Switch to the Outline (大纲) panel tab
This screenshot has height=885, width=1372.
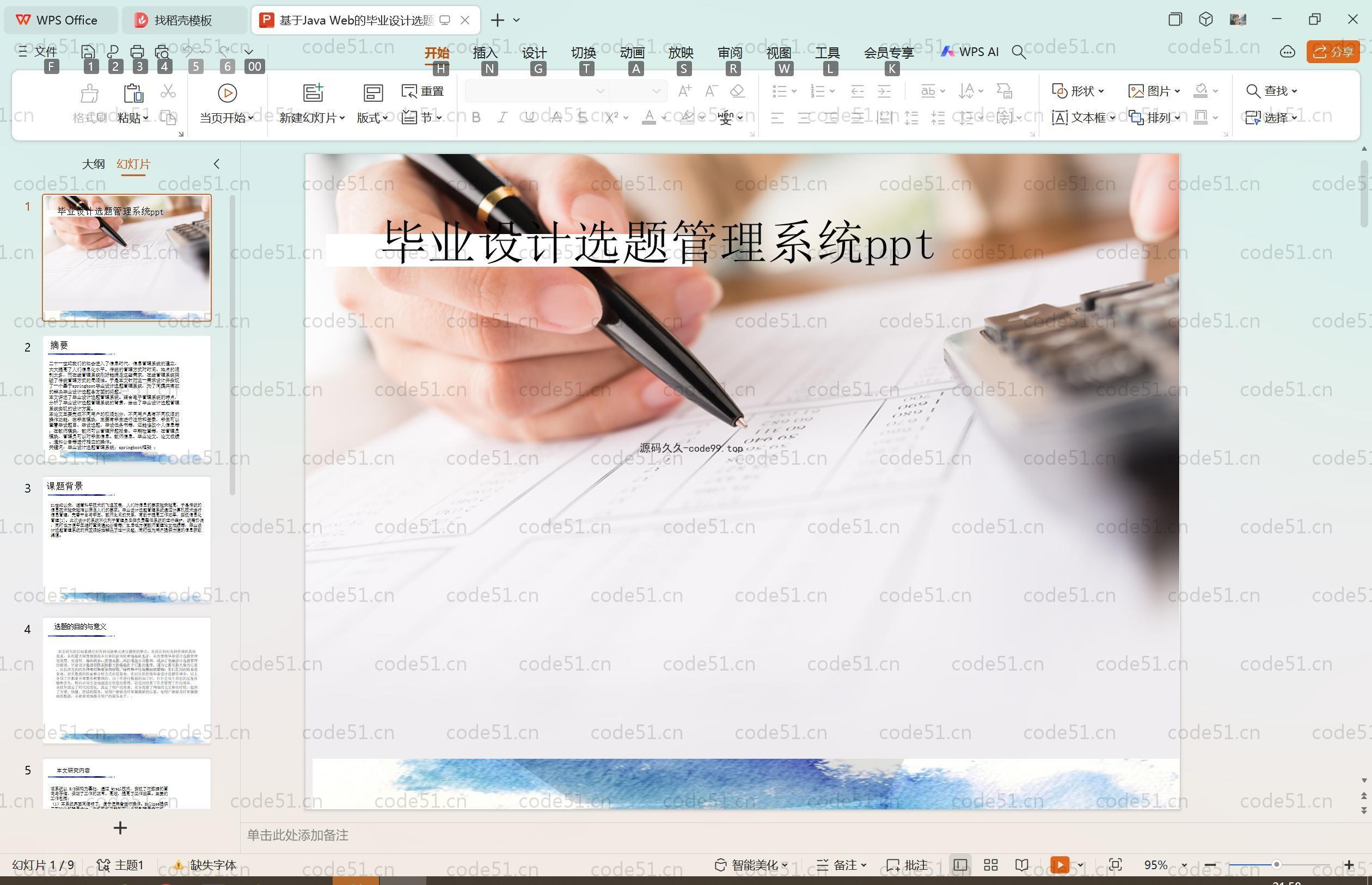(93, 164)
